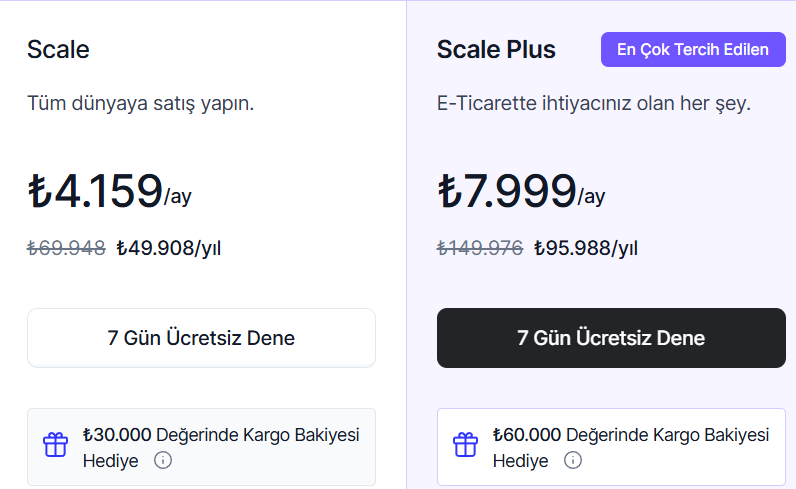The image size is (796, 489).
Task: Click the Scale Plus gift offer box
Action: (x=611, y=447)
